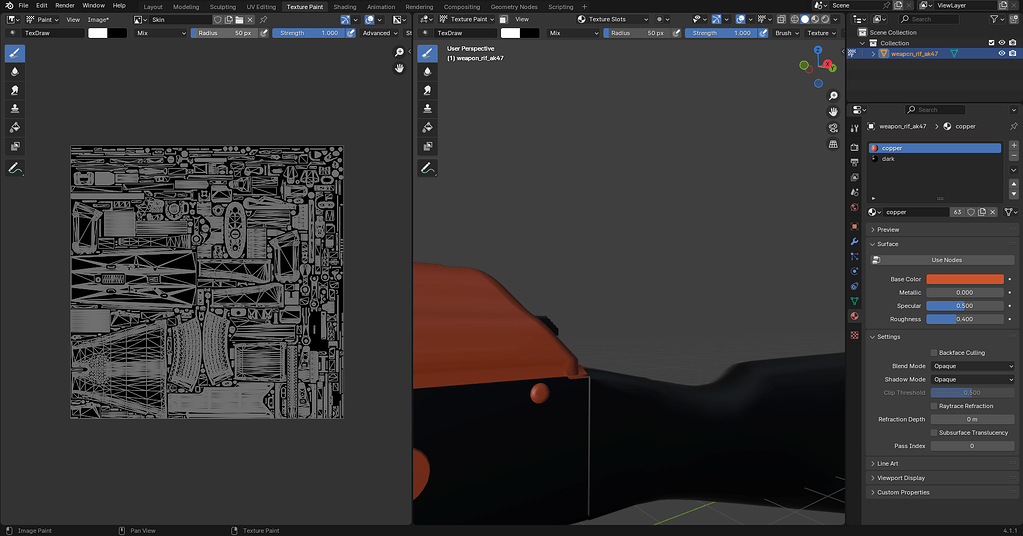Open the Object Data properties green triangle tab

point(855,301)
